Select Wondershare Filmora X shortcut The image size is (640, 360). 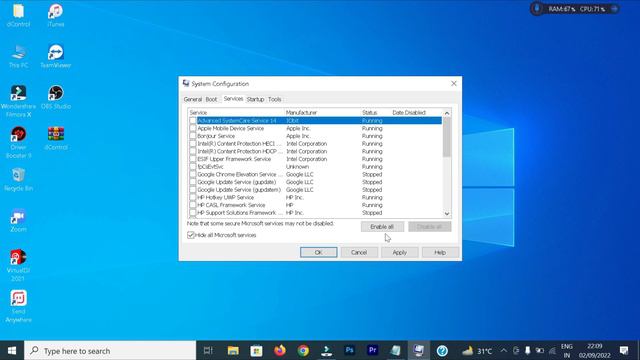(x=18, y=102)
